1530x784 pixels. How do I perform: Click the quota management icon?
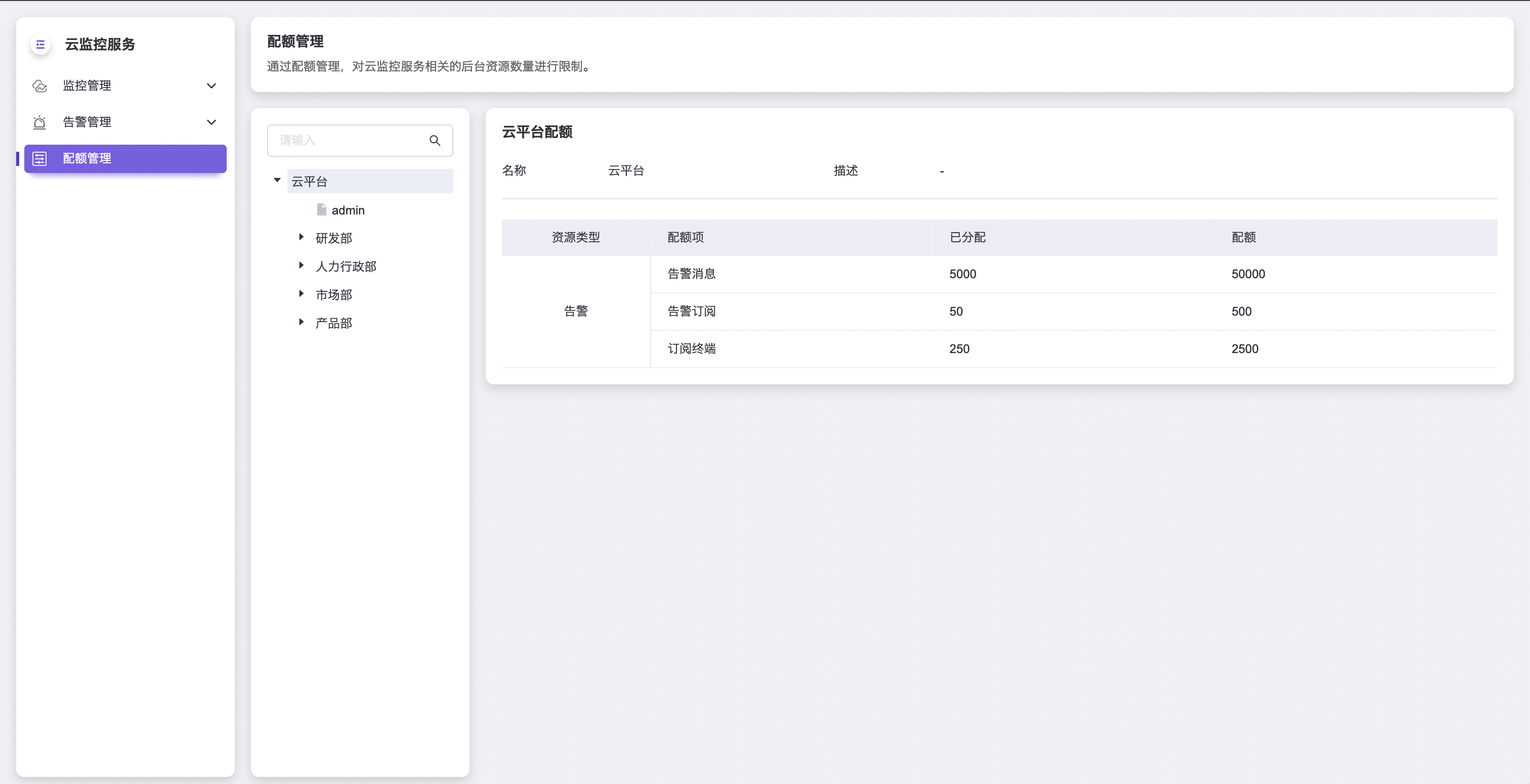pos(40,159)
